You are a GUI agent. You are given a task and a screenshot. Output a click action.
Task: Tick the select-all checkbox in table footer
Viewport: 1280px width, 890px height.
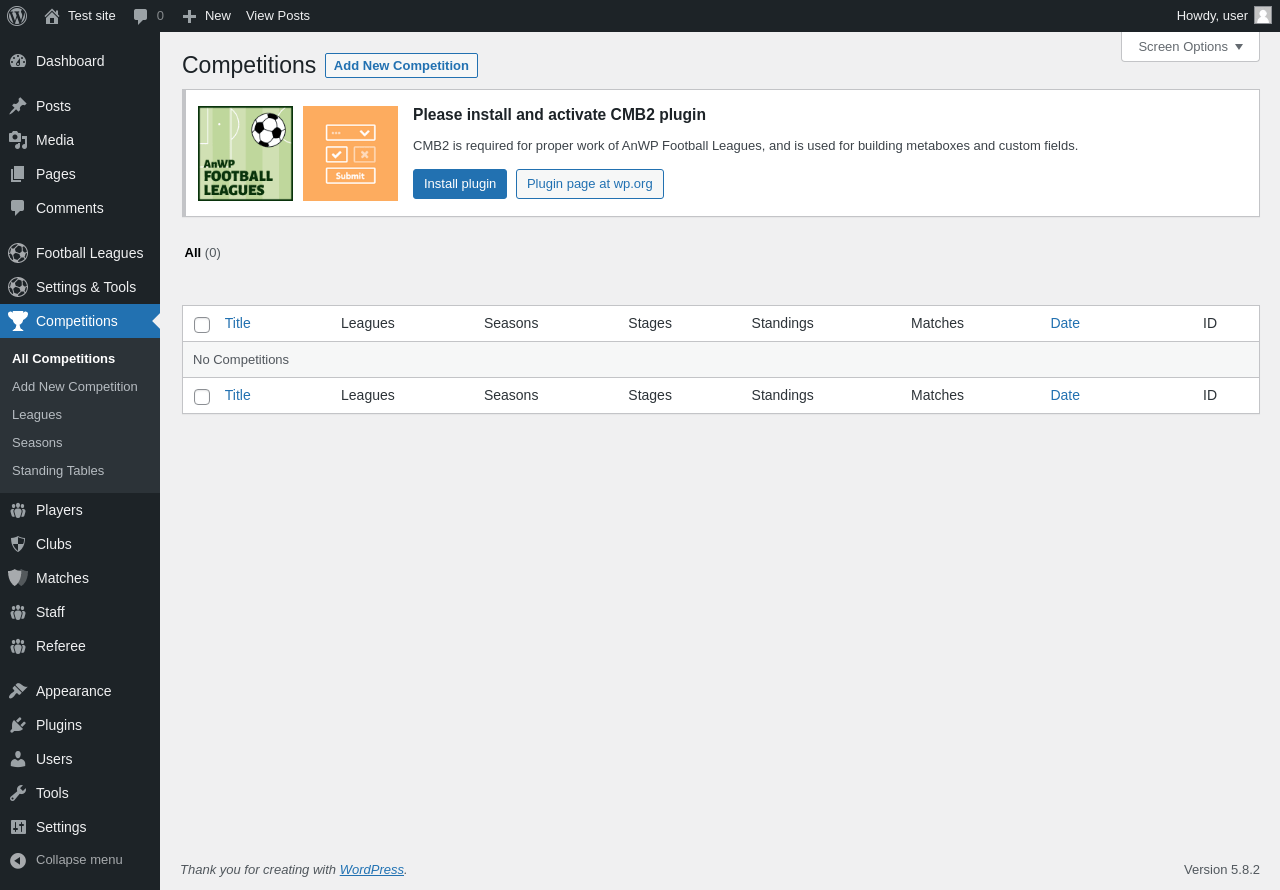(x=202, y=396)
